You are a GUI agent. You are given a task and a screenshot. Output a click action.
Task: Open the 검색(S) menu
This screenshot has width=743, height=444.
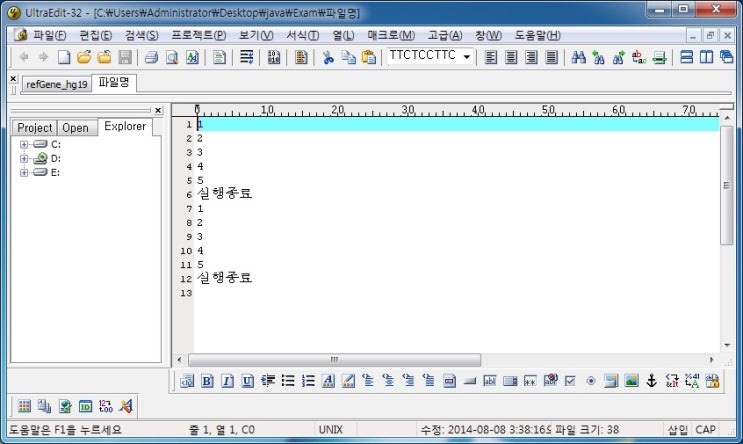point(141,36)
